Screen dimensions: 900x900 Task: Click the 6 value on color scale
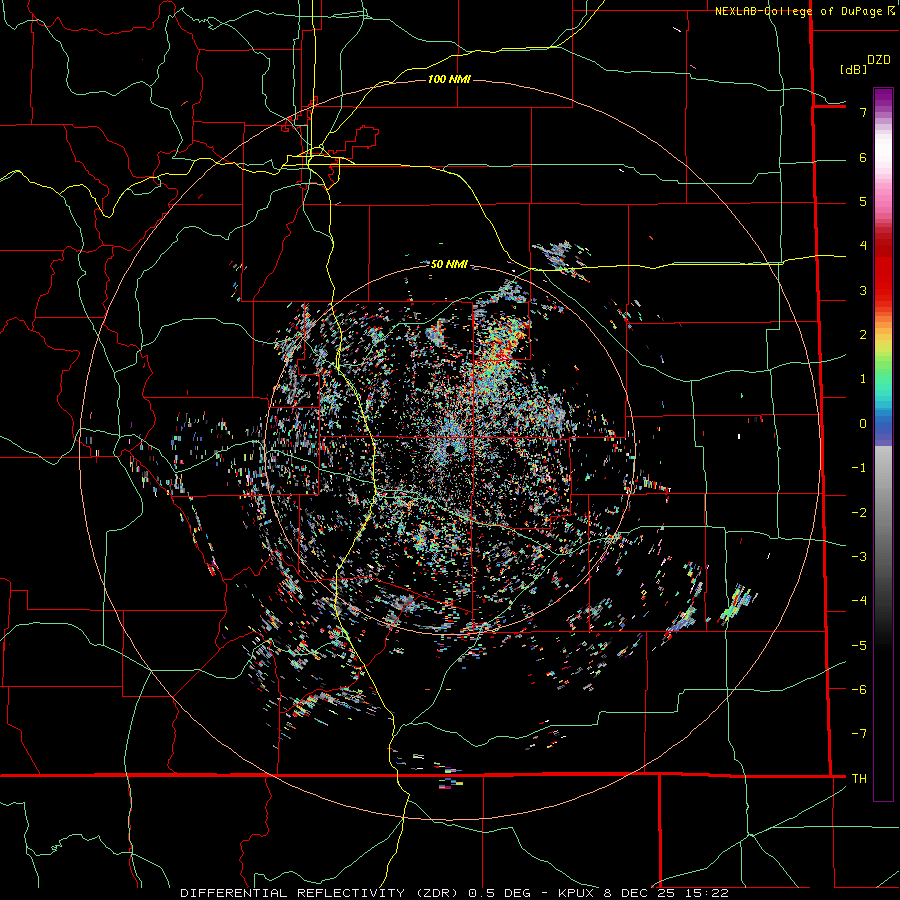click(863, 157)
